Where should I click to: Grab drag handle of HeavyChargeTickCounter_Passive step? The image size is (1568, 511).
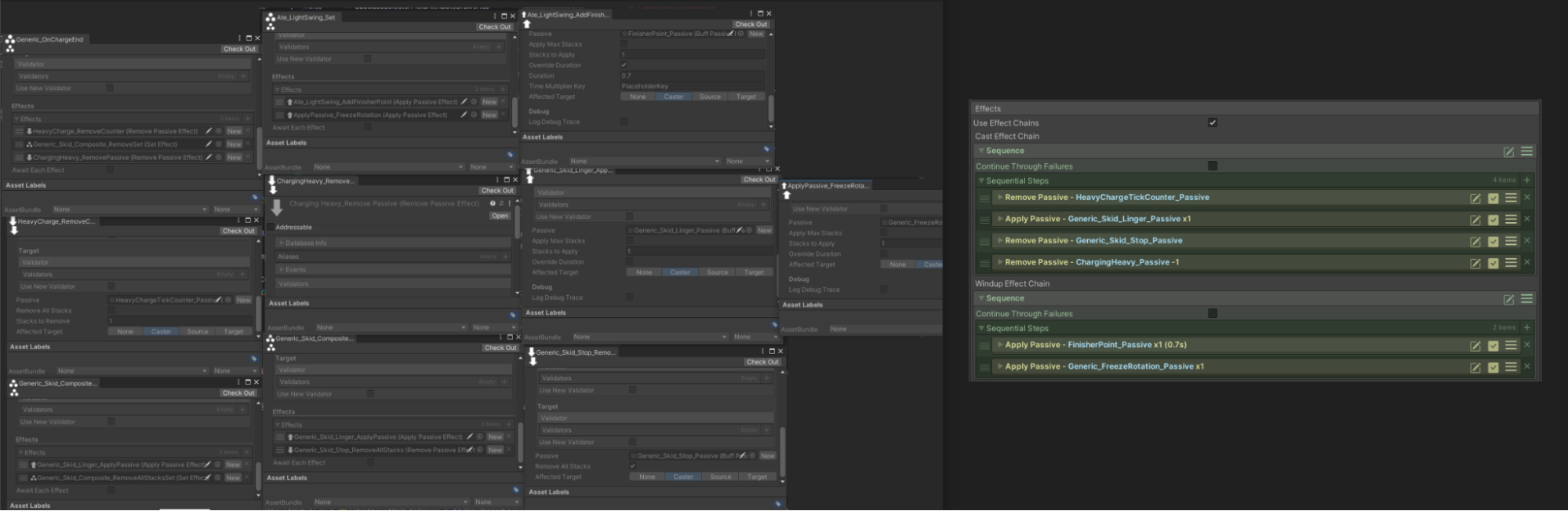tap(984, 199)
